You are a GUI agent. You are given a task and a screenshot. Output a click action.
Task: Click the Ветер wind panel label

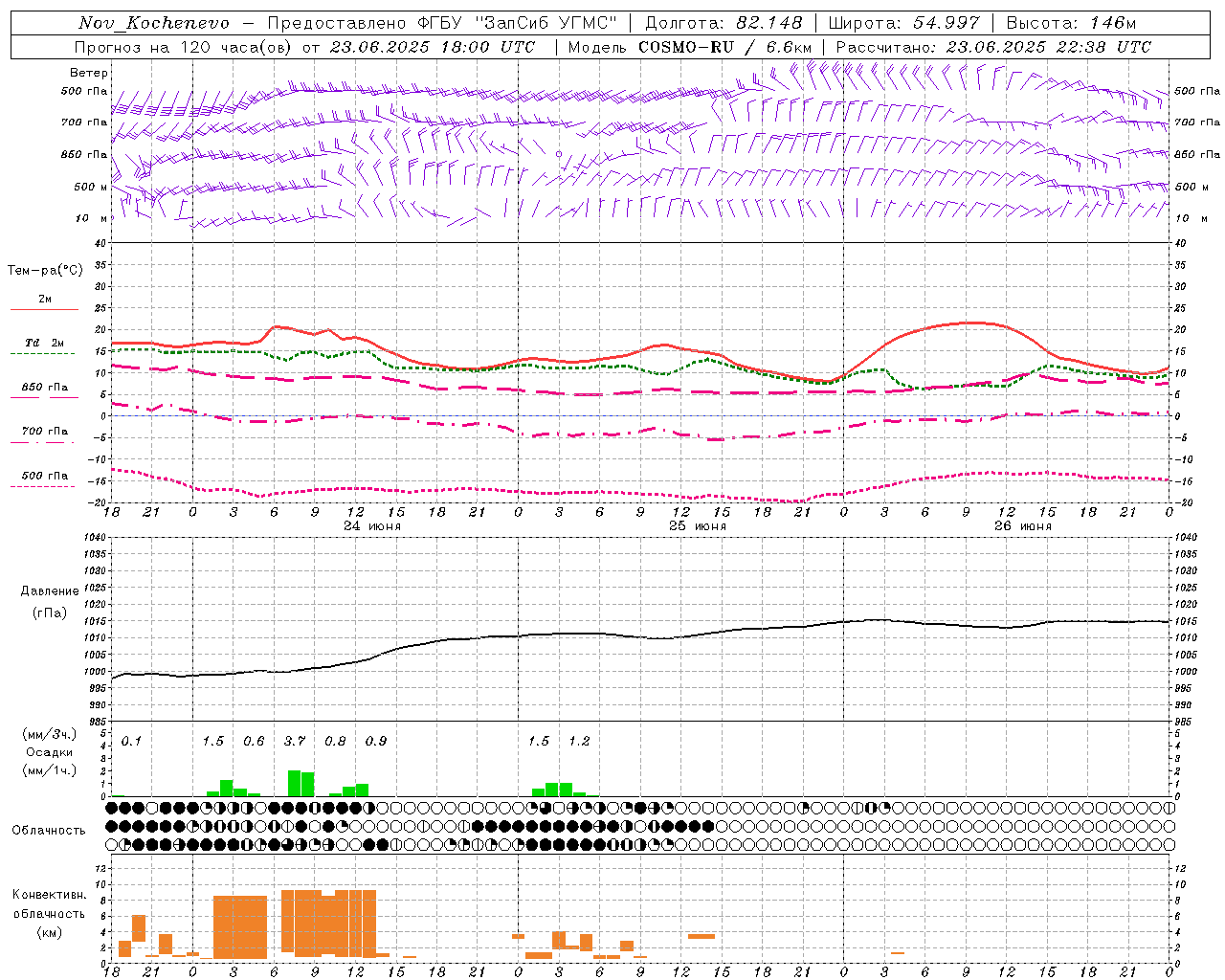coord(89,73)
